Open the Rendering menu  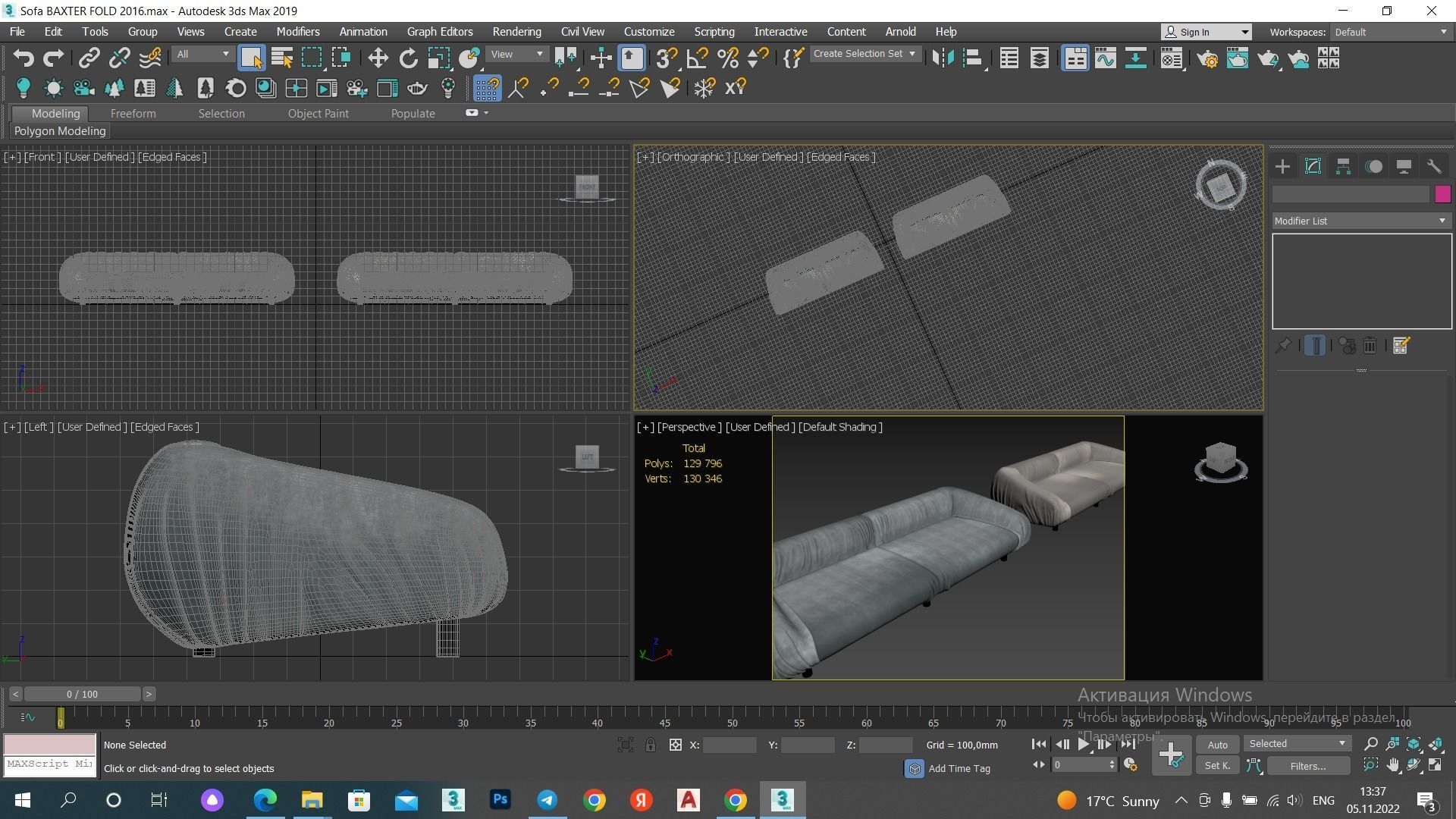point(516,32)
